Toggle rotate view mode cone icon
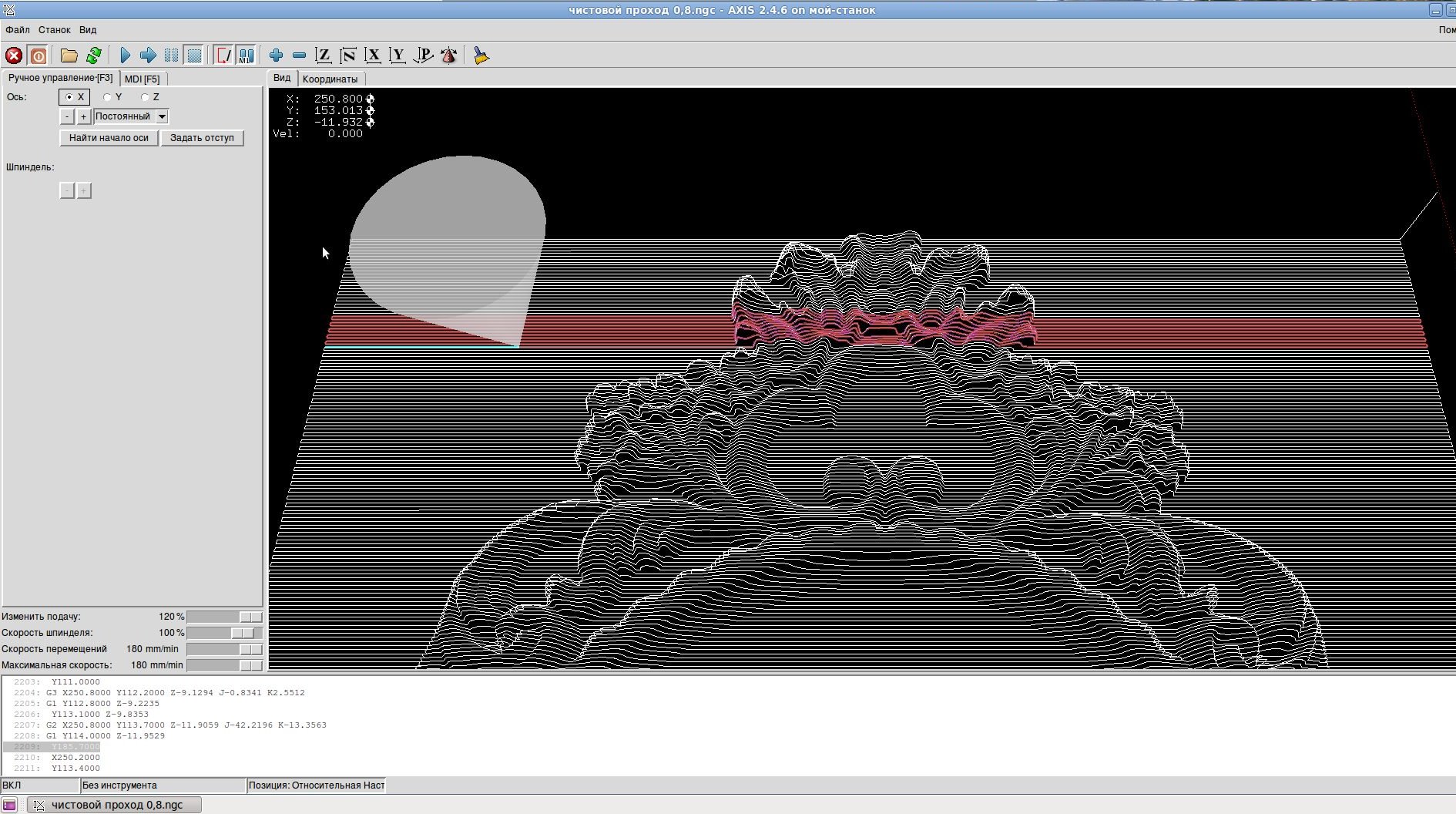The height and width of the screenshot is (814, 1456). 448,55
